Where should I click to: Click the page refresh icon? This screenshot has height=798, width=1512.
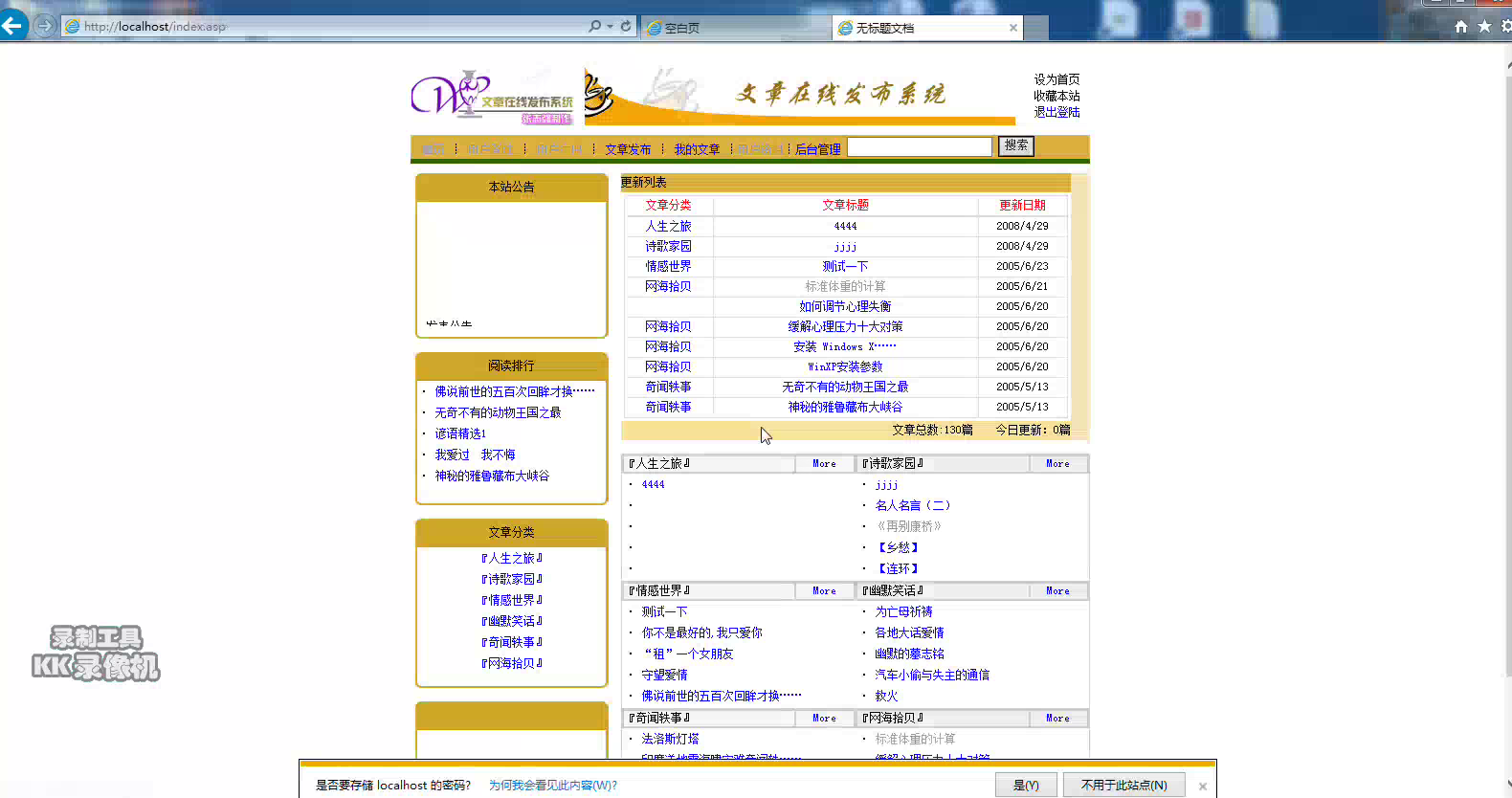coord(626,27)
